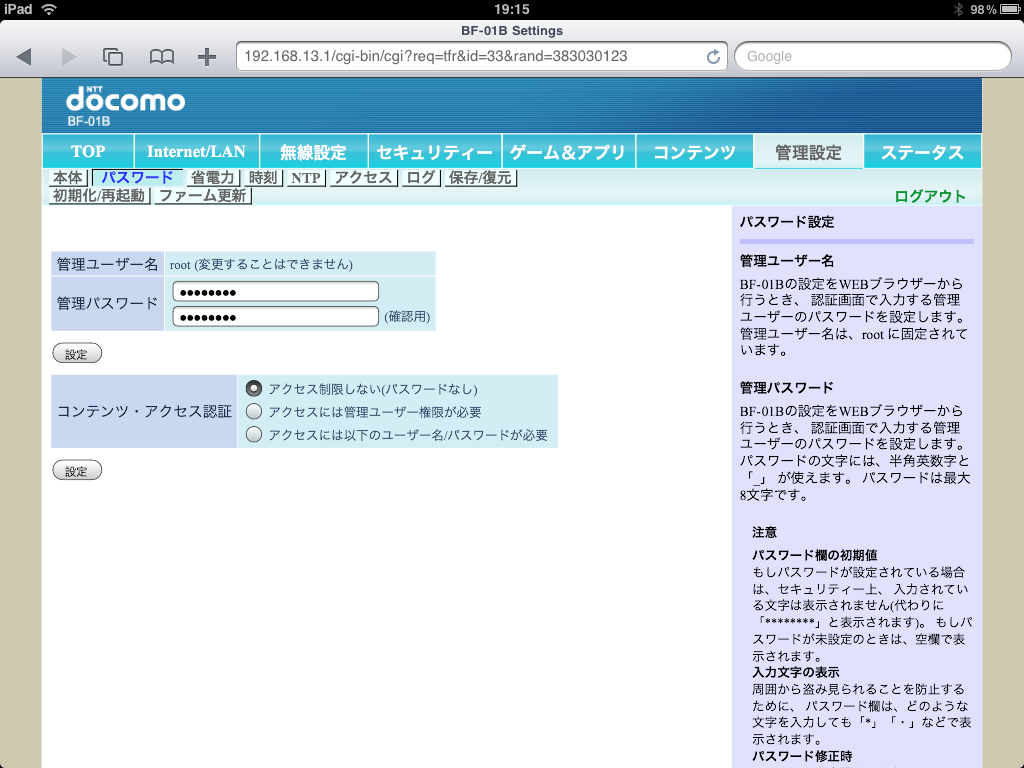Open the 管理設定 tab
The image size is (1024, 768).
click(x=808, y=152)
